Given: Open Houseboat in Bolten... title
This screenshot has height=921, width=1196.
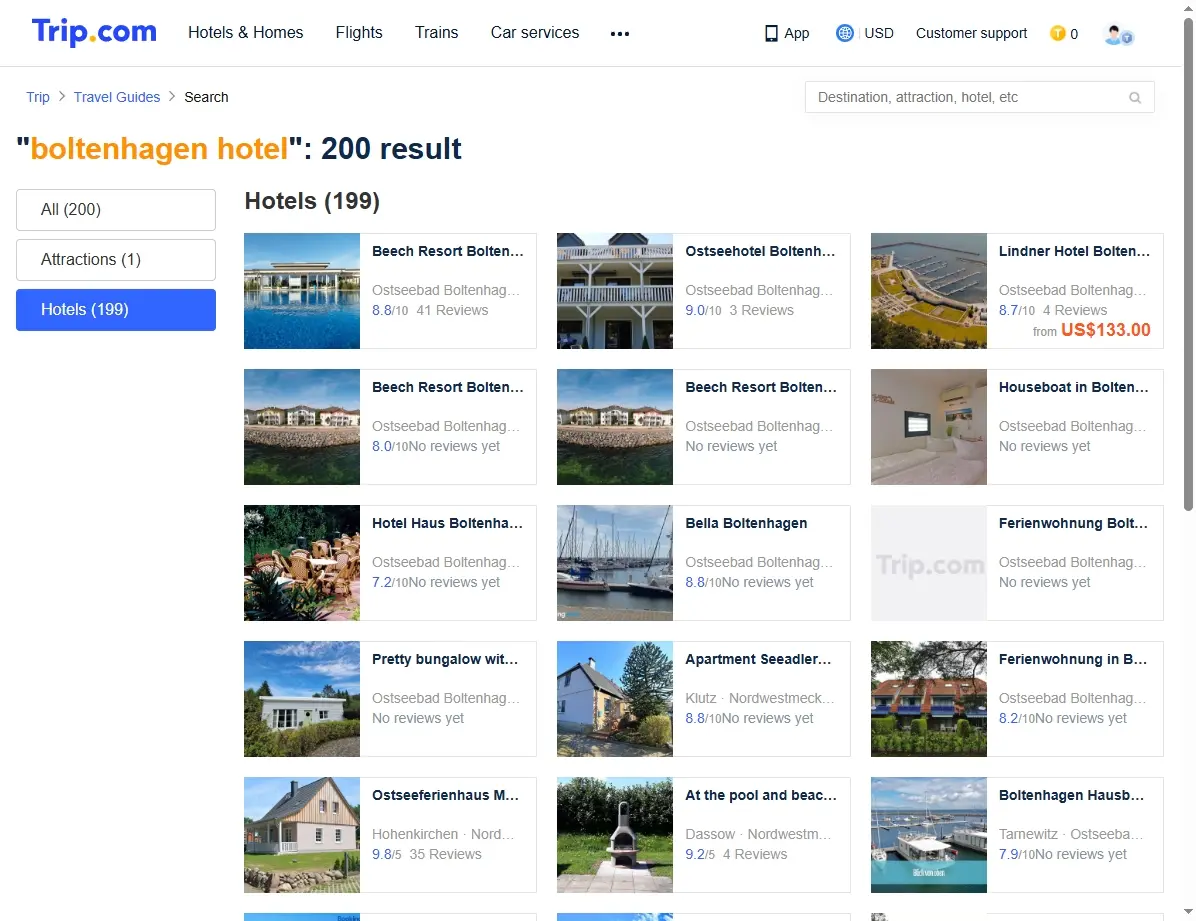Looking at the screenshot, I should tap(1074, 387).
